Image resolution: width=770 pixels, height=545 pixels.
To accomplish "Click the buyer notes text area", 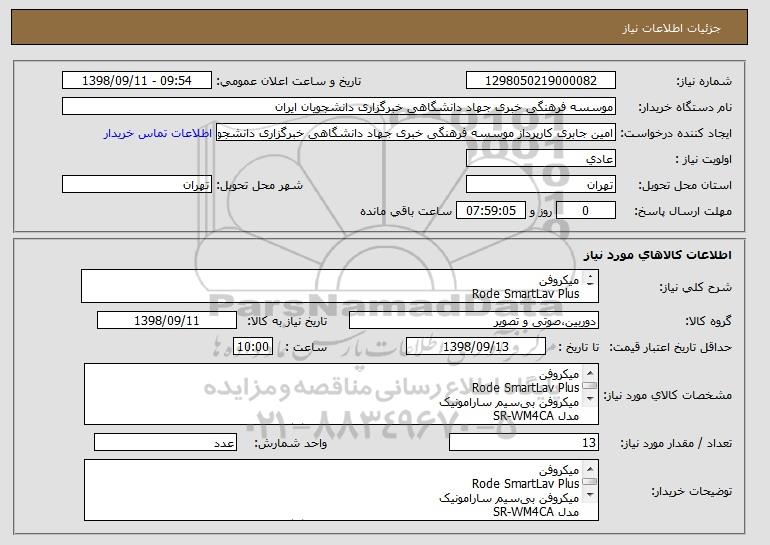I will tap(341, 490).
